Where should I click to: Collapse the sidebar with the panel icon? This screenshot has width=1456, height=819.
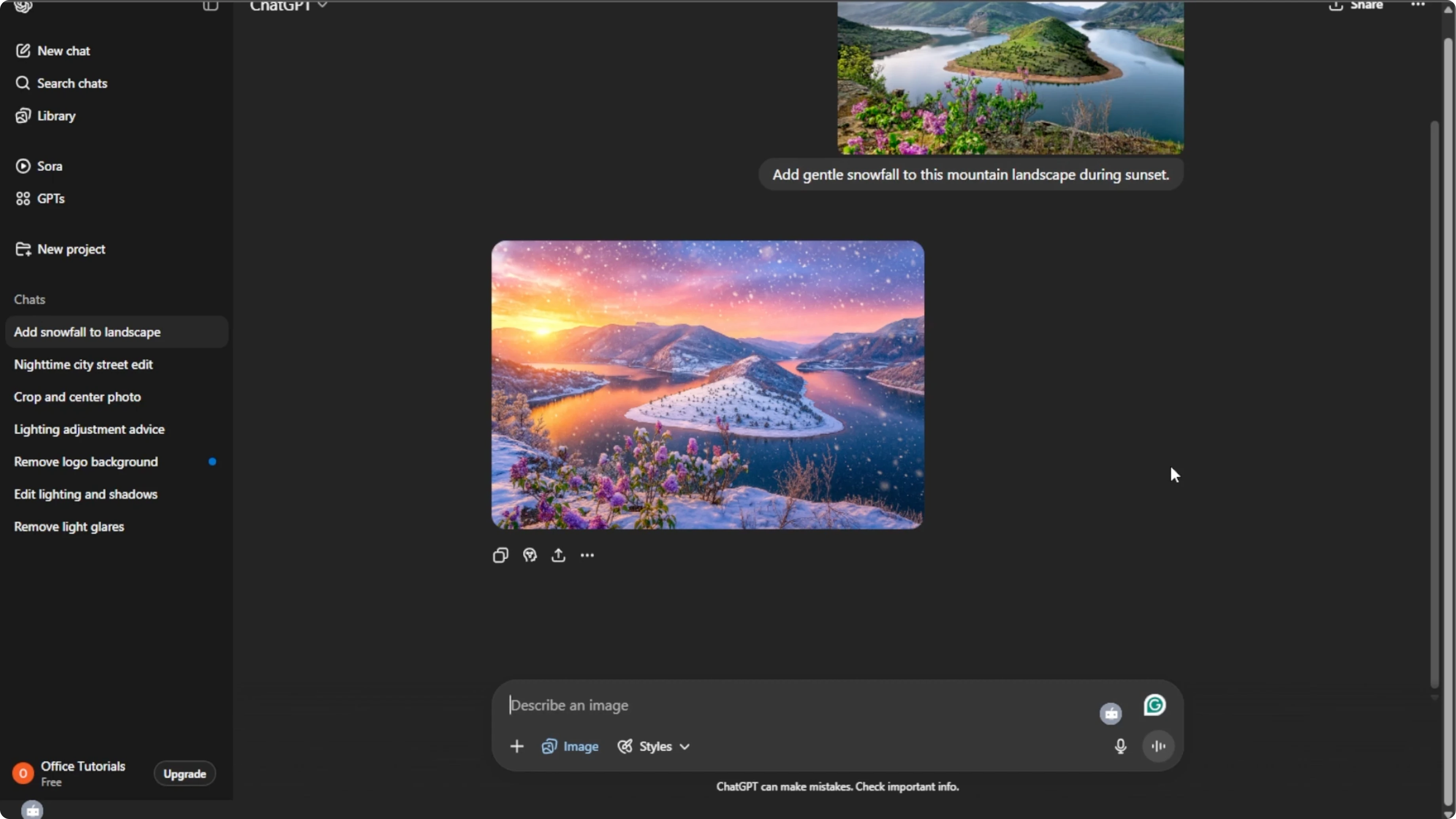(x=210, y=6)
